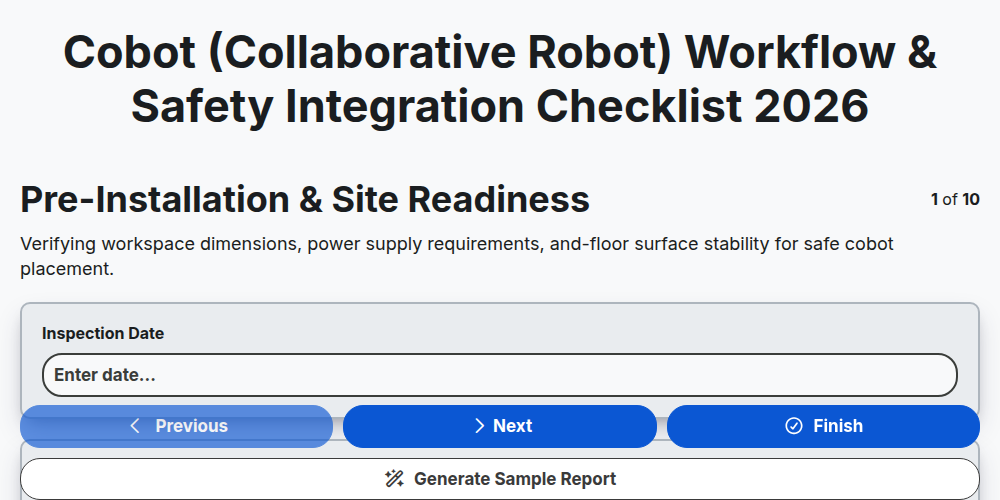
Task: Click the word 'placement.' in the description
Action: [x=67, y=269]
